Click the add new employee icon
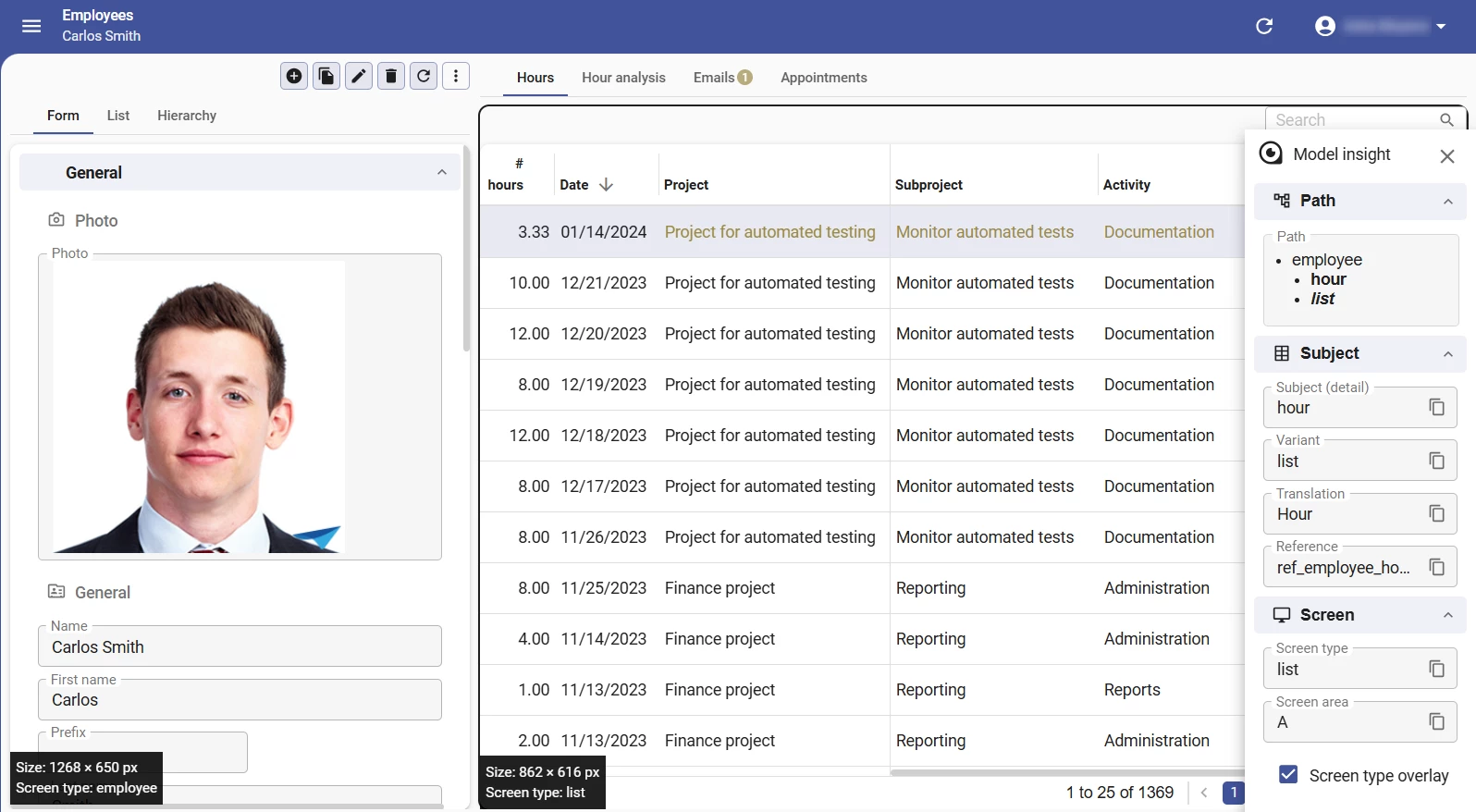Viewport: 1476px width, 812px height. pos(294,76)
